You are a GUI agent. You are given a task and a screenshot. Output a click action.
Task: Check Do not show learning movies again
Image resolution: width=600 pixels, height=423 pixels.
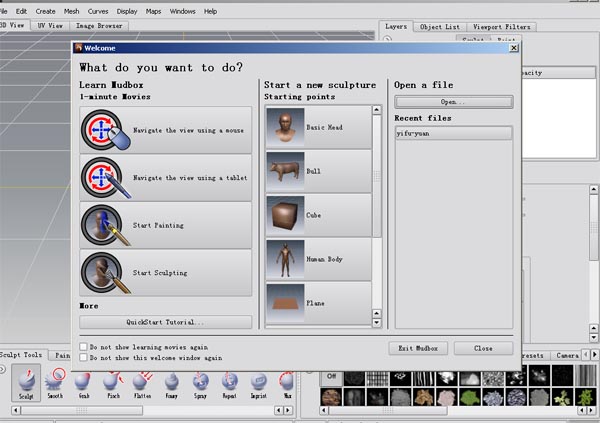(83, 347)
